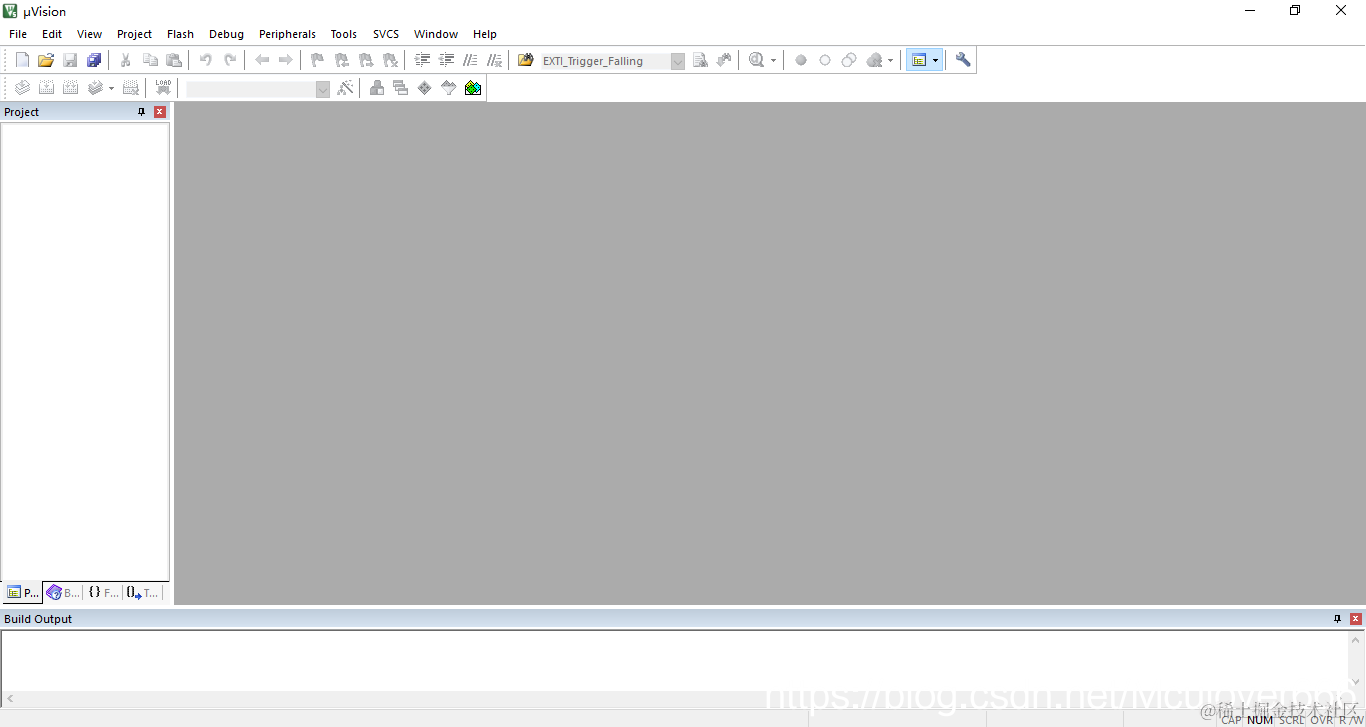Open the debug session dropdown arrow
Screen dimensions: 1366x727
click(773, 61)
